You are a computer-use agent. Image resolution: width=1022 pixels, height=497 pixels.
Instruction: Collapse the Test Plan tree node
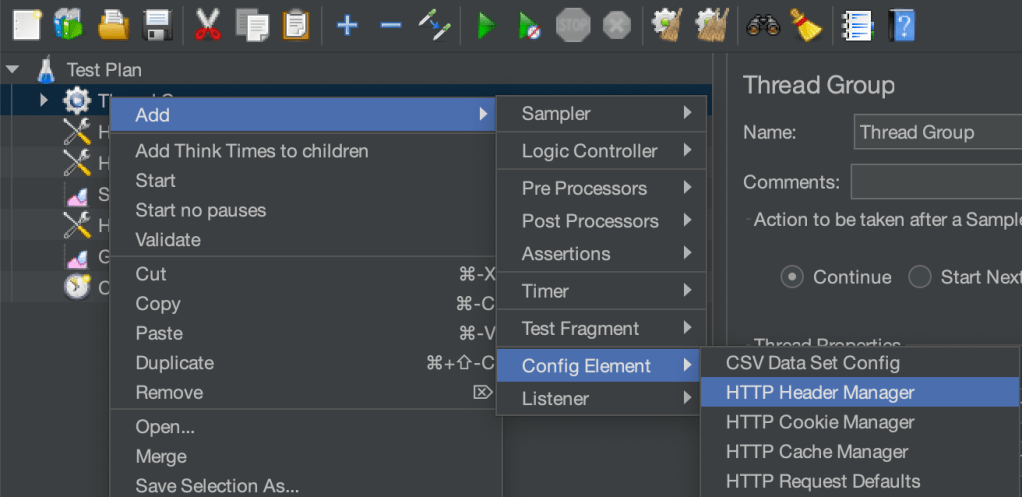coord(13,70)
